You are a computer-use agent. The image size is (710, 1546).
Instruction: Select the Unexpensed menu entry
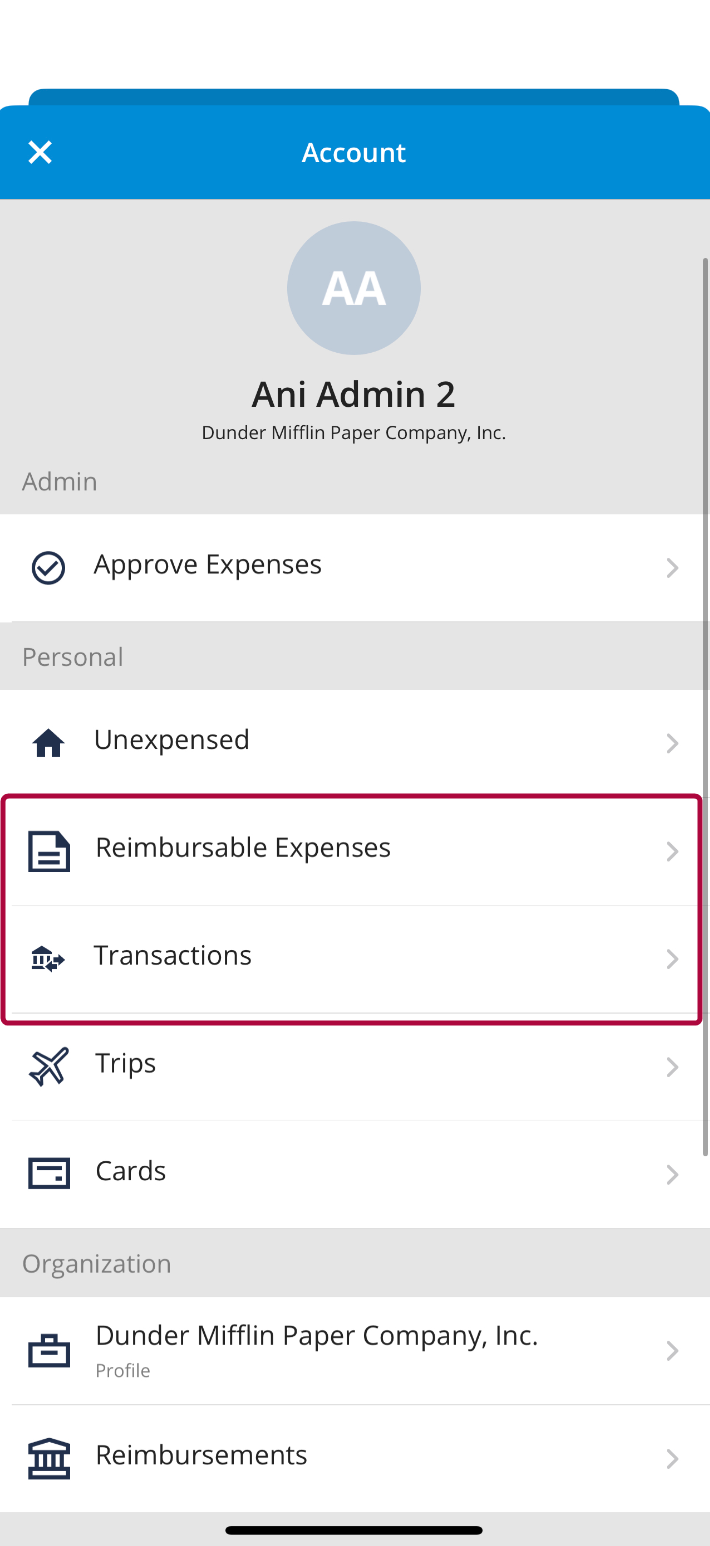[171, 740]
